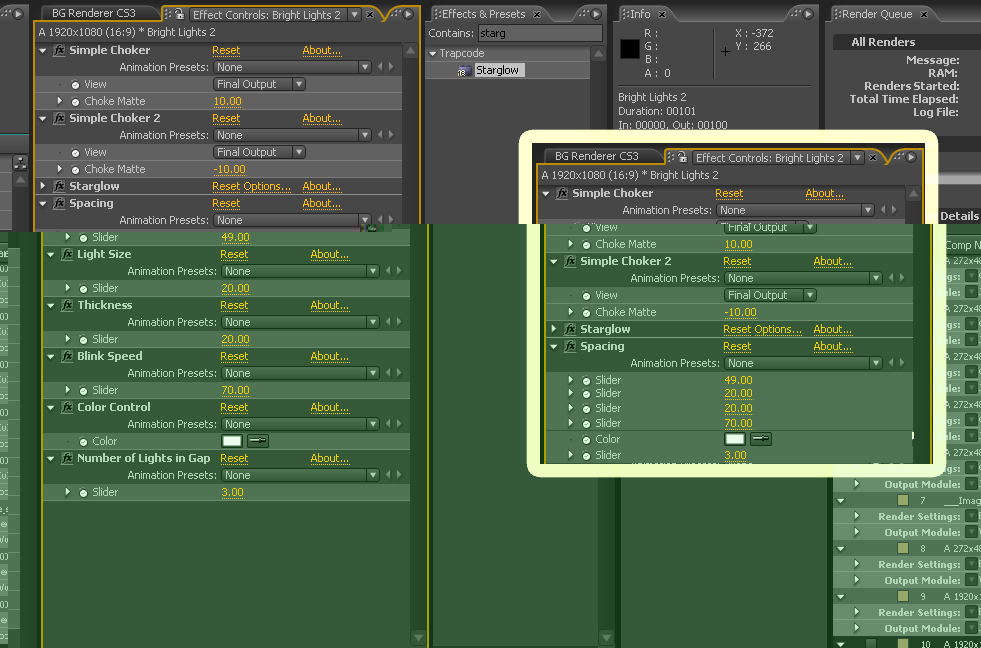Open the left Effect Controls panel menu
The height and width of the screenshot is (648, 981).
click(408, 14)
